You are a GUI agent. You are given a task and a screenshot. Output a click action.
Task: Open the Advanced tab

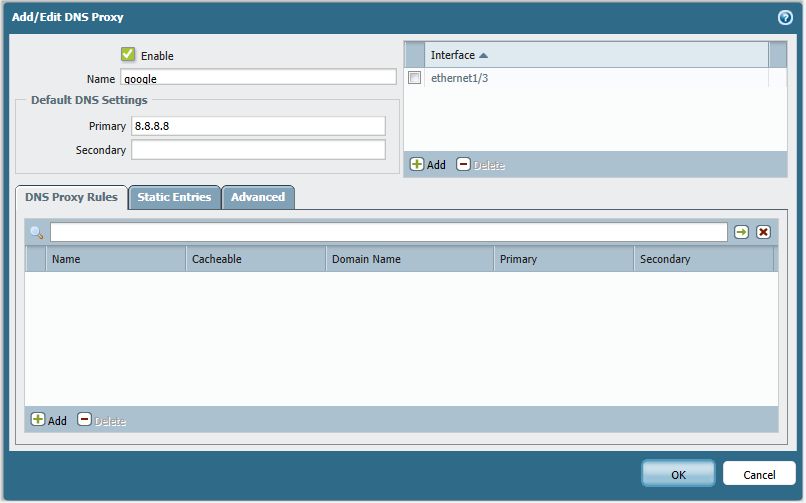(258, 197)
